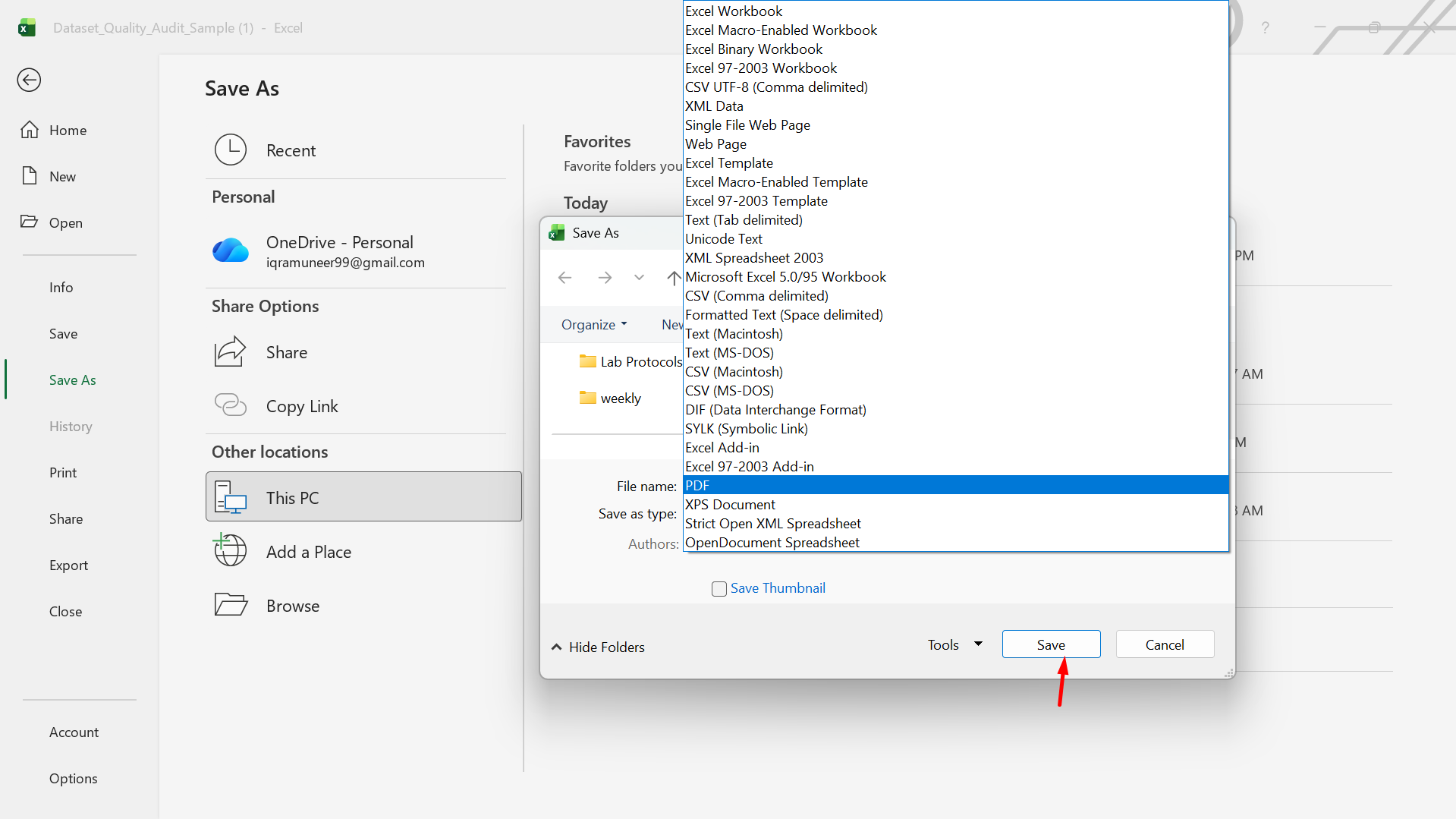Pick Web Page file type
Screen dimensions: 1456x819
[x=956, y=143]
